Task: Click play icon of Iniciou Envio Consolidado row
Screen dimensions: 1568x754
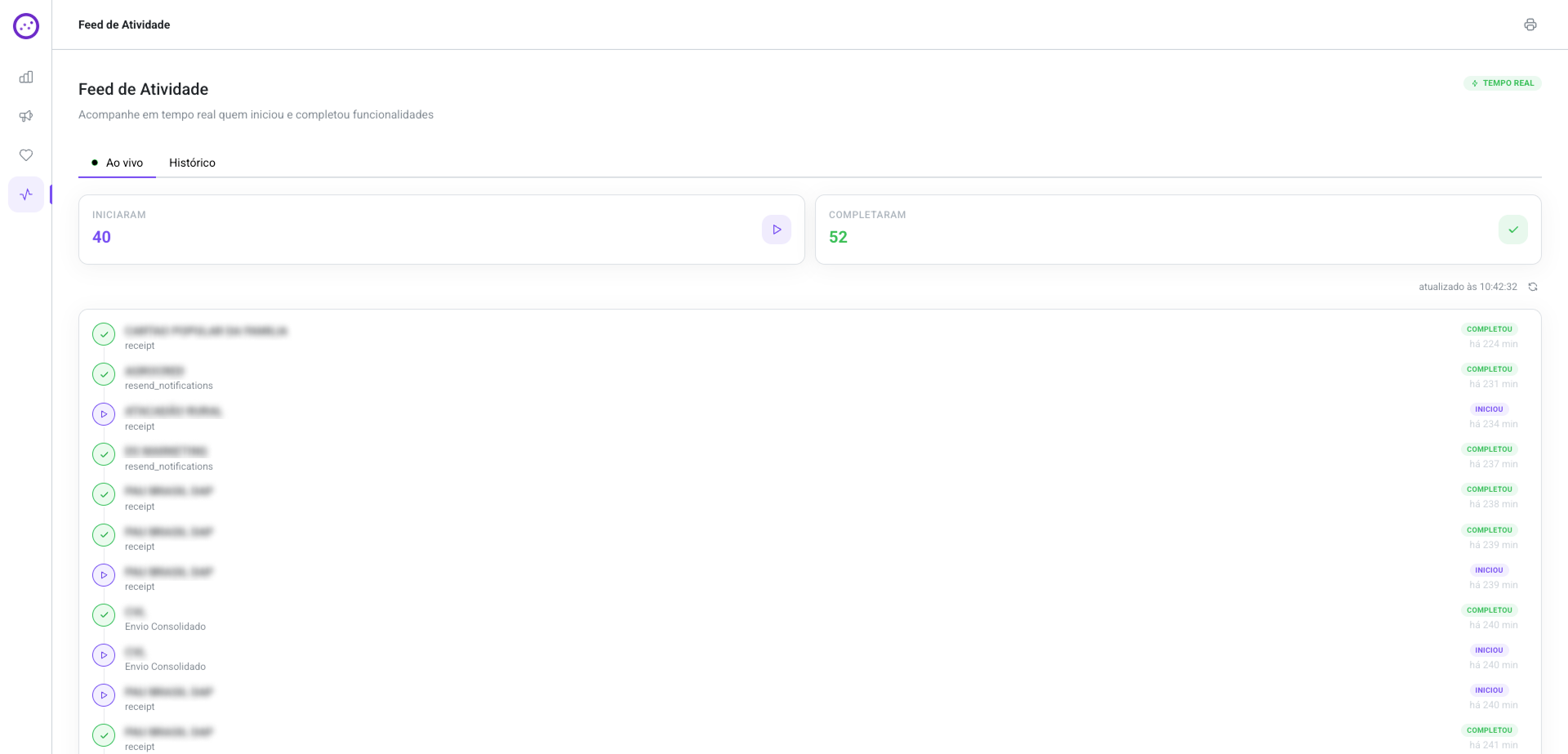Action: click(x=104, y=655)
